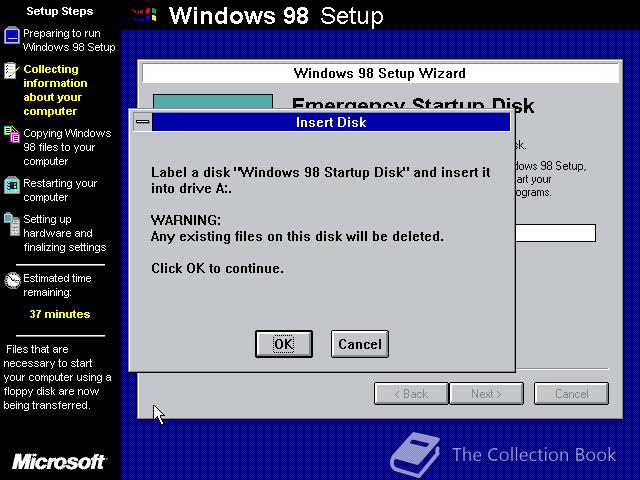Click 'Label a disk' instruction text
Image resolution: width=640 pixels, height=480 pixels.
(320, 180)
